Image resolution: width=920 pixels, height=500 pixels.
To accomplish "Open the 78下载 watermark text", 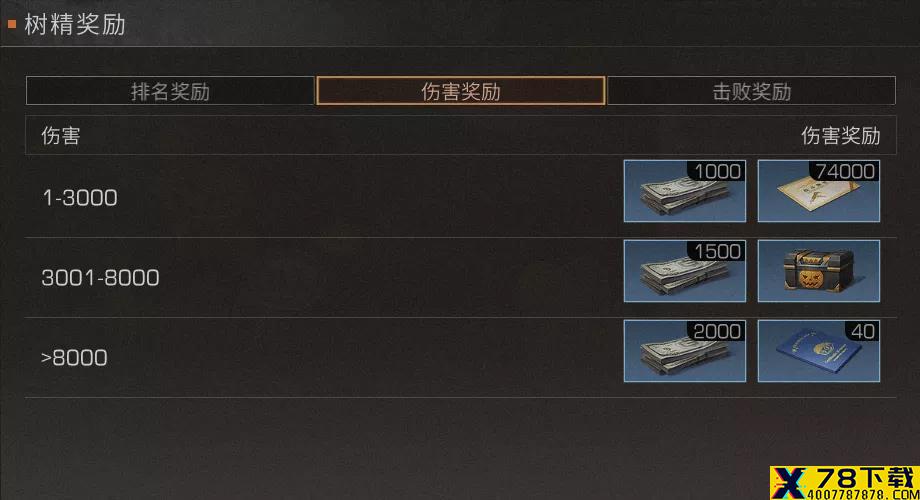I will tap(865, 478).
